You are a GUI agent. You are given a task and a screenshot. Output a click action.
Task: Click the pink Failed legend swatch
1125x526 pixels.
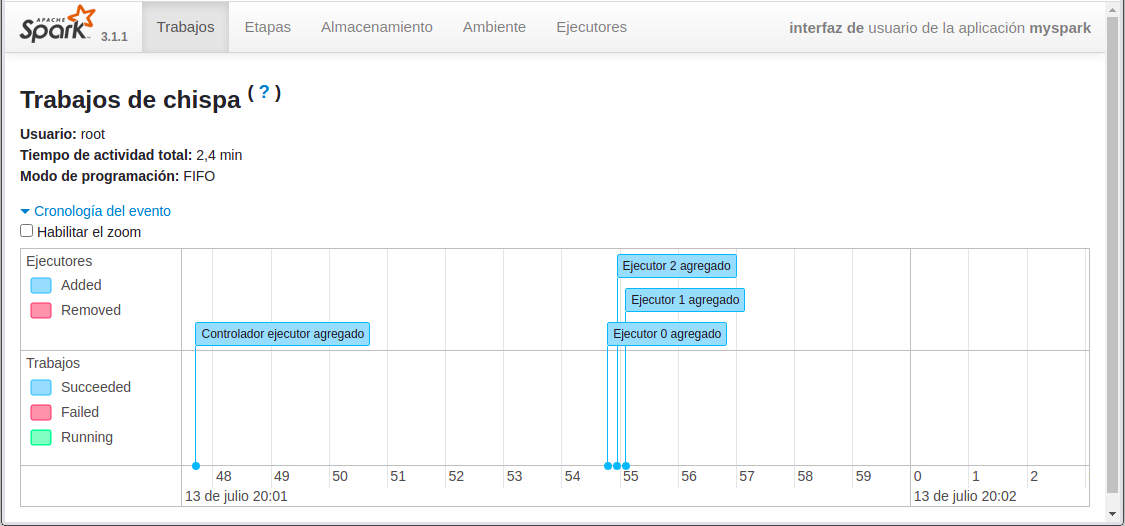click(41, 412)
